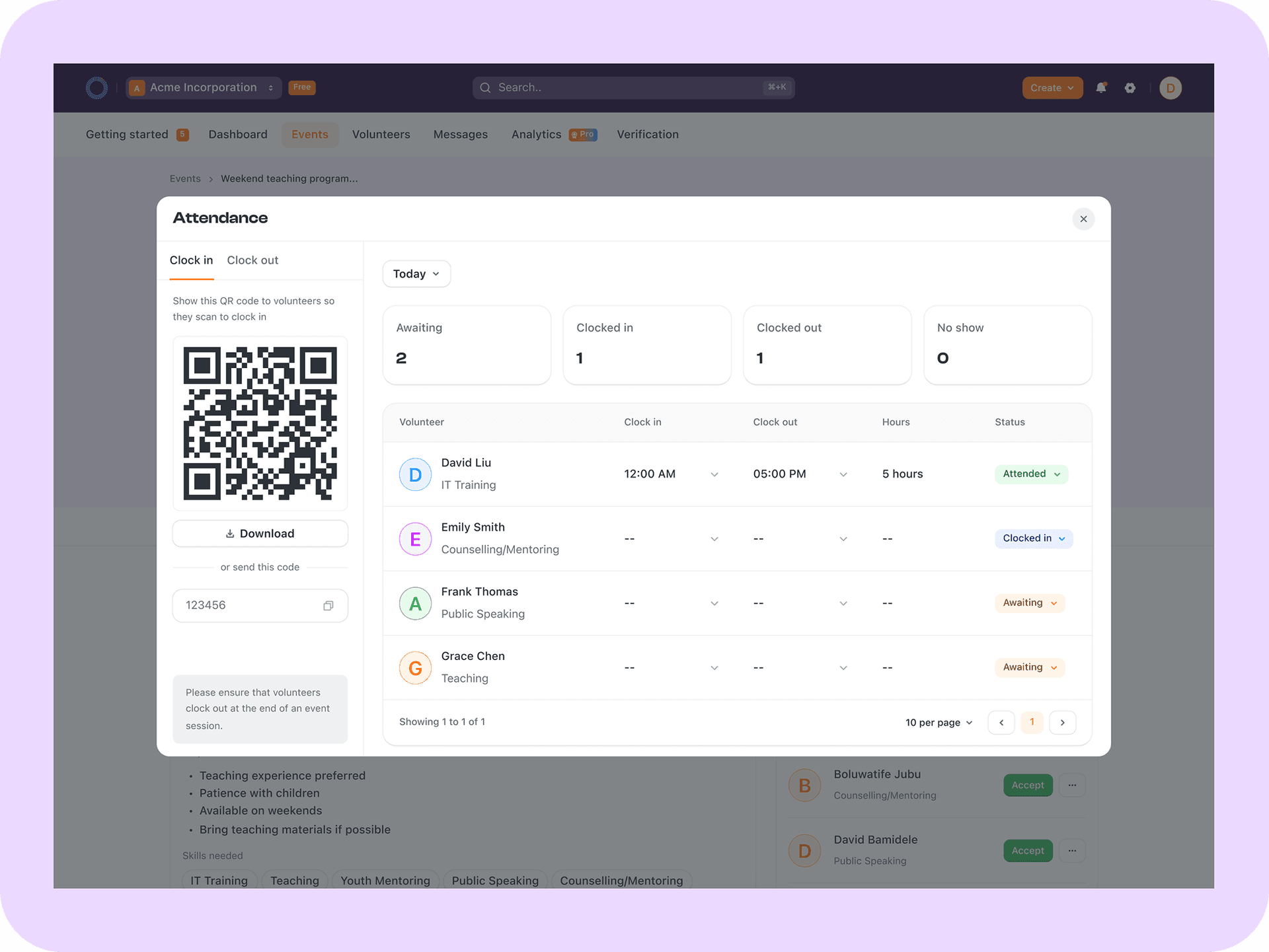Change Emily Smith's Clocked in status
This screenshot has height=952, width=1269.
pos(1034,539)
